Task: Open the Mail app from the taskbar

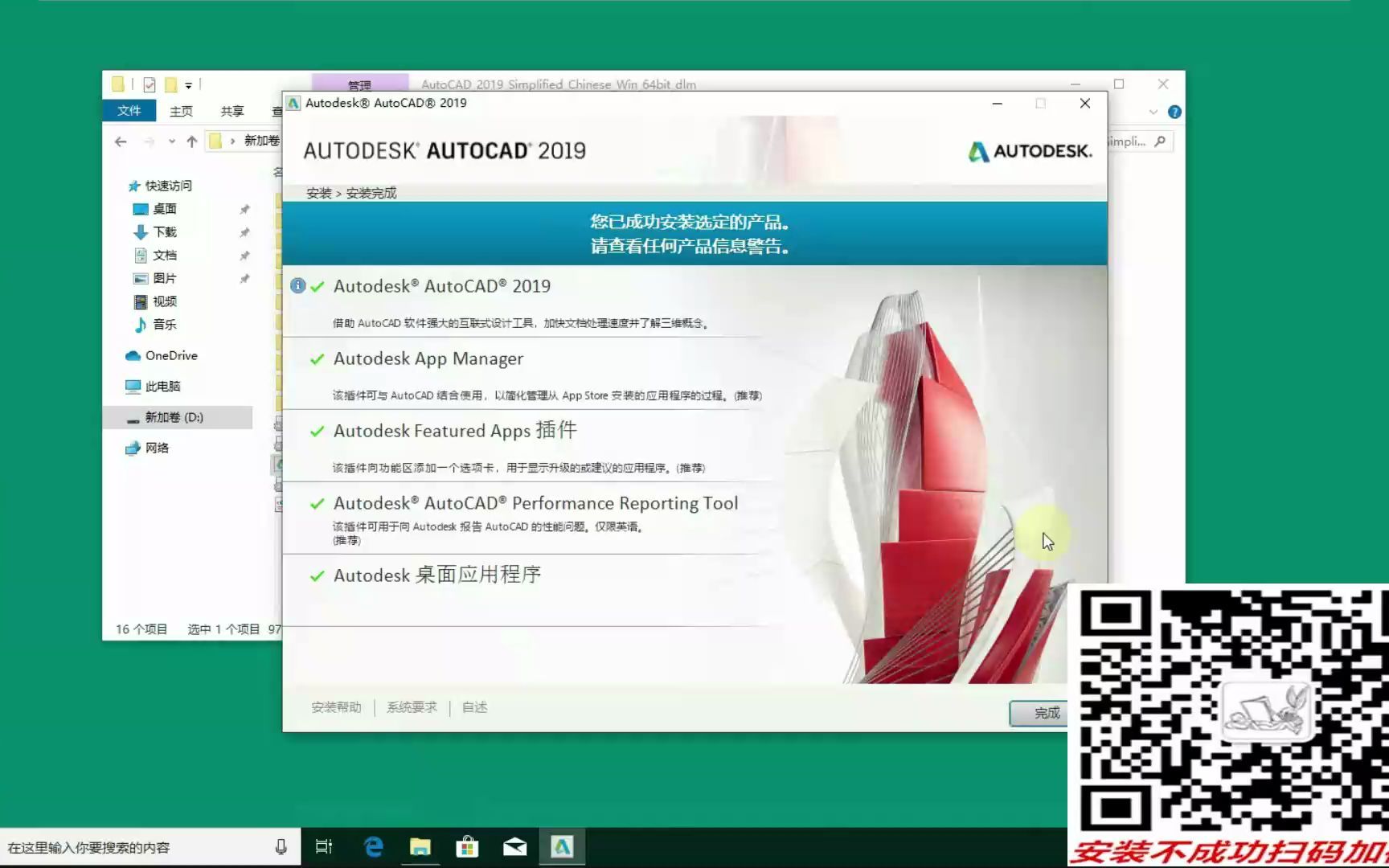Action: tap(514, 846)
